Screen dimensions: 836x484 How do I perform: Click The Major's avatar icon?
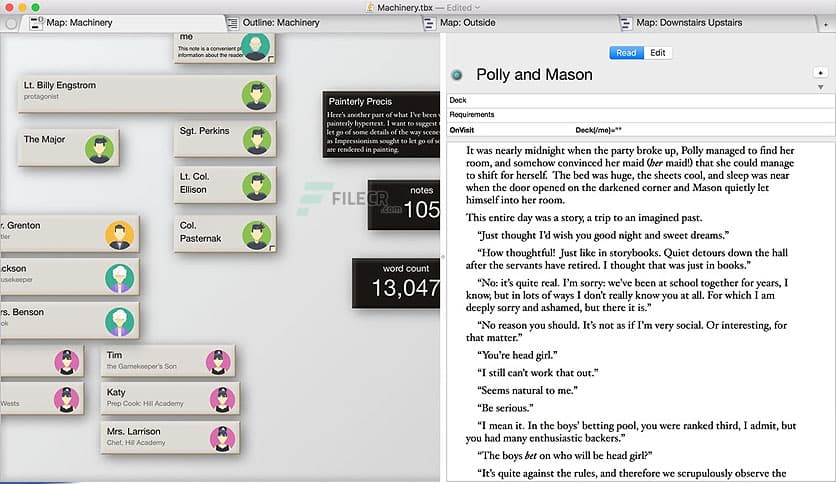tap(100, 149)
